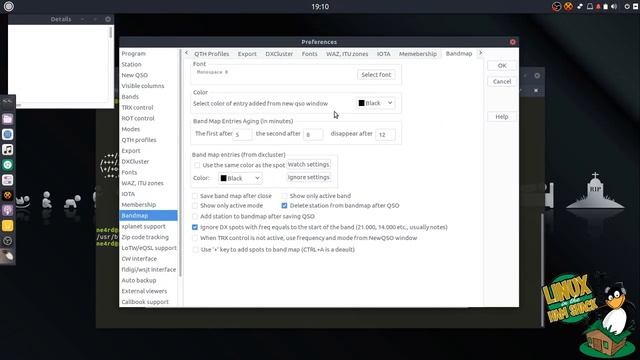Click the Cancel button
640x360 pixels.
502,82
